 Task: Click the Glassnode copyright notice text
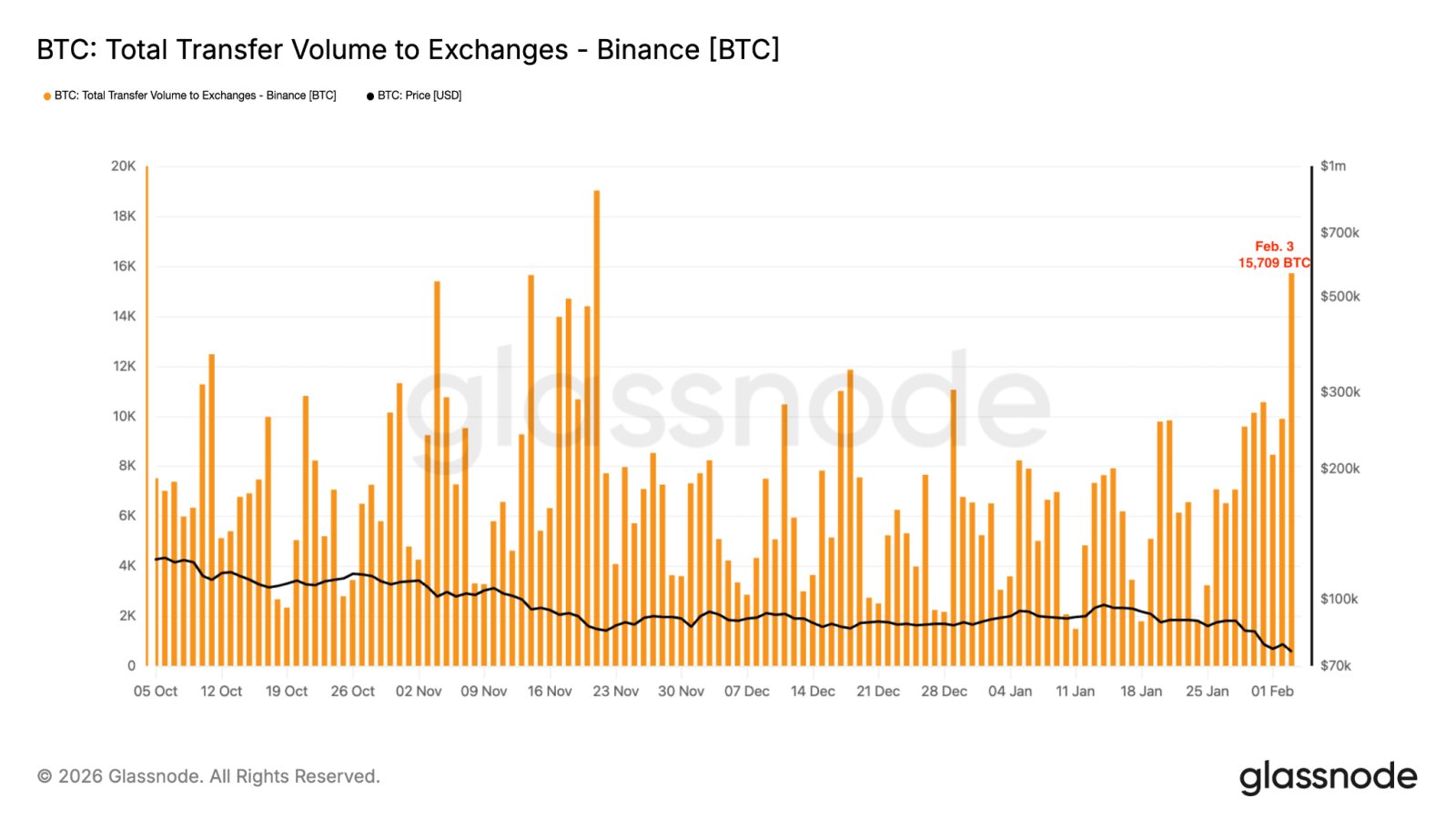[x=208, y=777]
